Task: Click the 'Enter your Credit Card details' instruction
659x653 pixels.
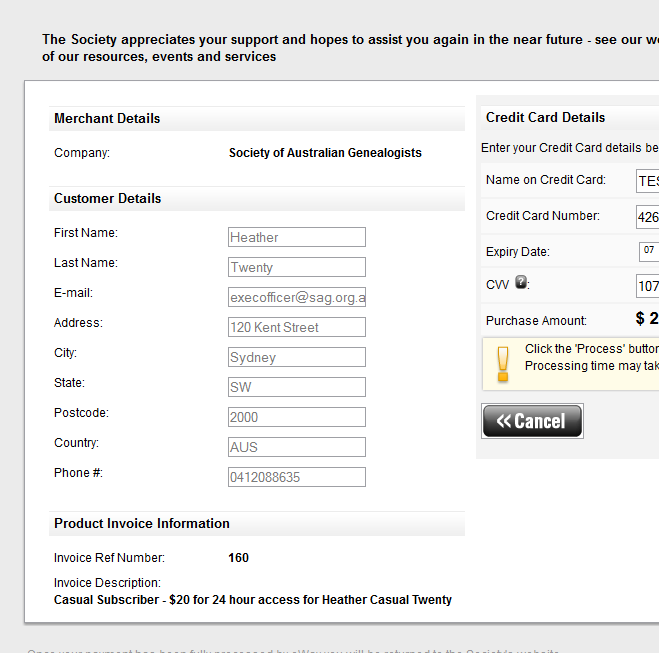Action: pyautogui.click(x=570, y=148)
